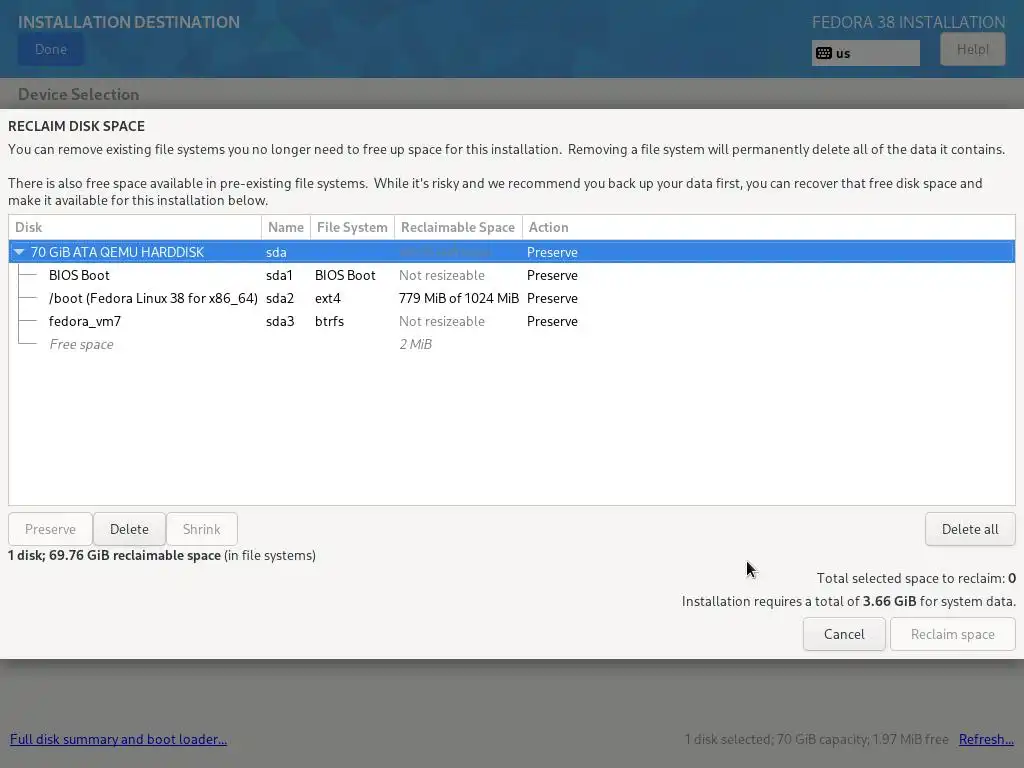Click the Delete all button

tap(970, 529)
